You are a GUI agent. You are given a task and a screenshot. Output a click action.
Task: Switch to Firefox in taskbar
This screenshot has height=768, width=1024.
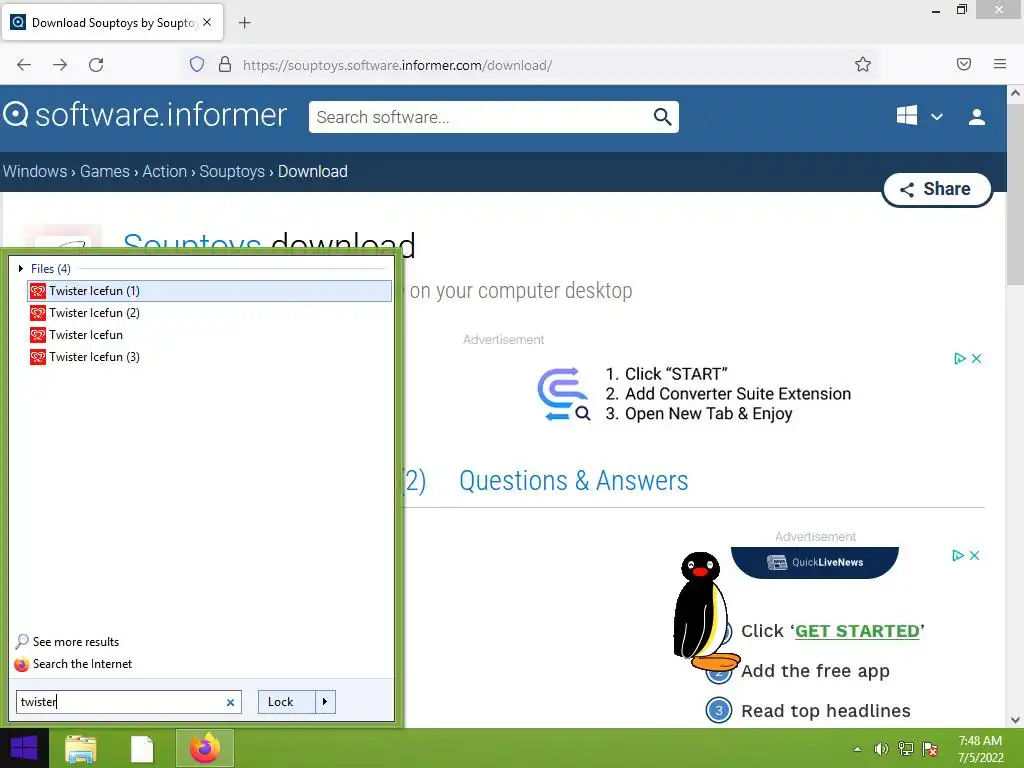pyautogui.click(x=205, y=748)
